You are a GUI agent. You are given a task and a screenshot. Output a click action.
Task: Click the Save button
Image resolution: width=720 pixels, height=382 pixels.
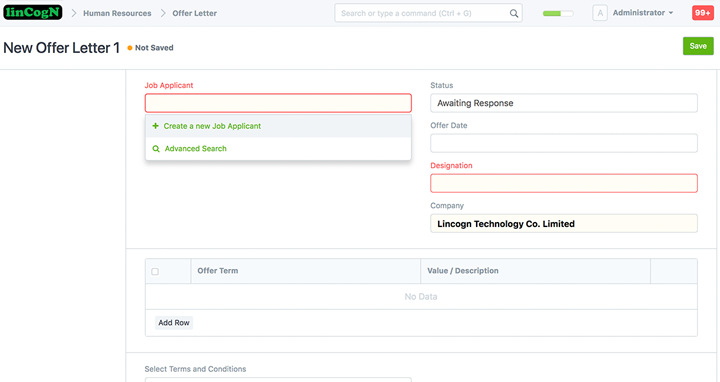[698, 46]
